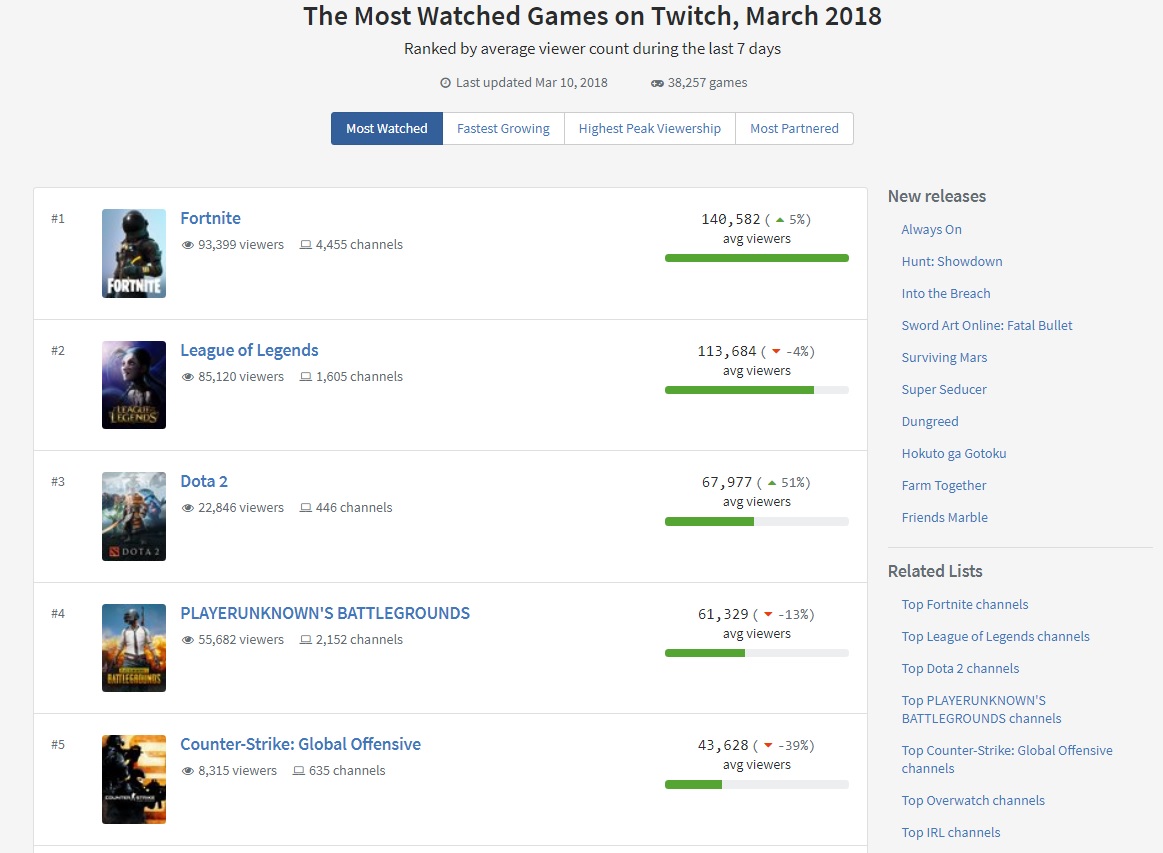Screen dimensions: 1163x853
Task: Click the gamepad icon beside 38,257 games
Action: click(x=657, y=83)
